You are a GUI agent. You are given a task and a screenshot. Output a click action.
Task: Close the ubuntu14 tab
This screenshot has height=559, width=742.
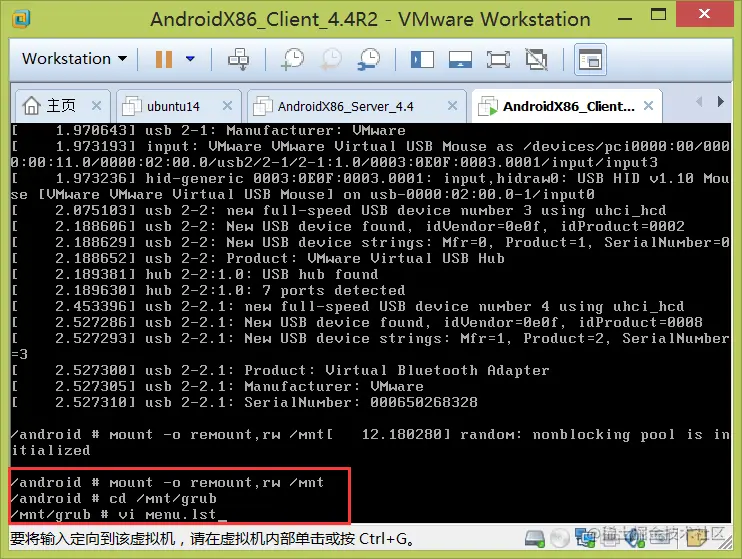(x=227, y=106)
